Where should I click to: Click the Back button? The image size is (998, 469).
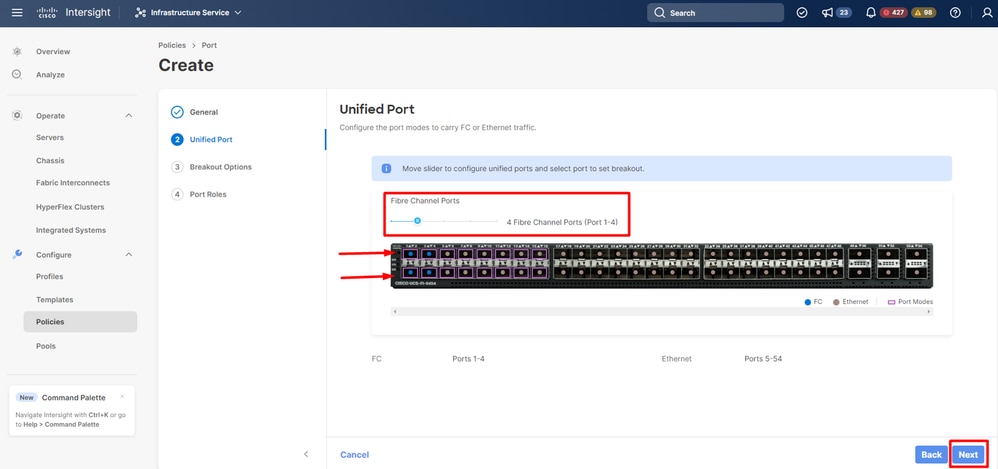pos(931,454)
